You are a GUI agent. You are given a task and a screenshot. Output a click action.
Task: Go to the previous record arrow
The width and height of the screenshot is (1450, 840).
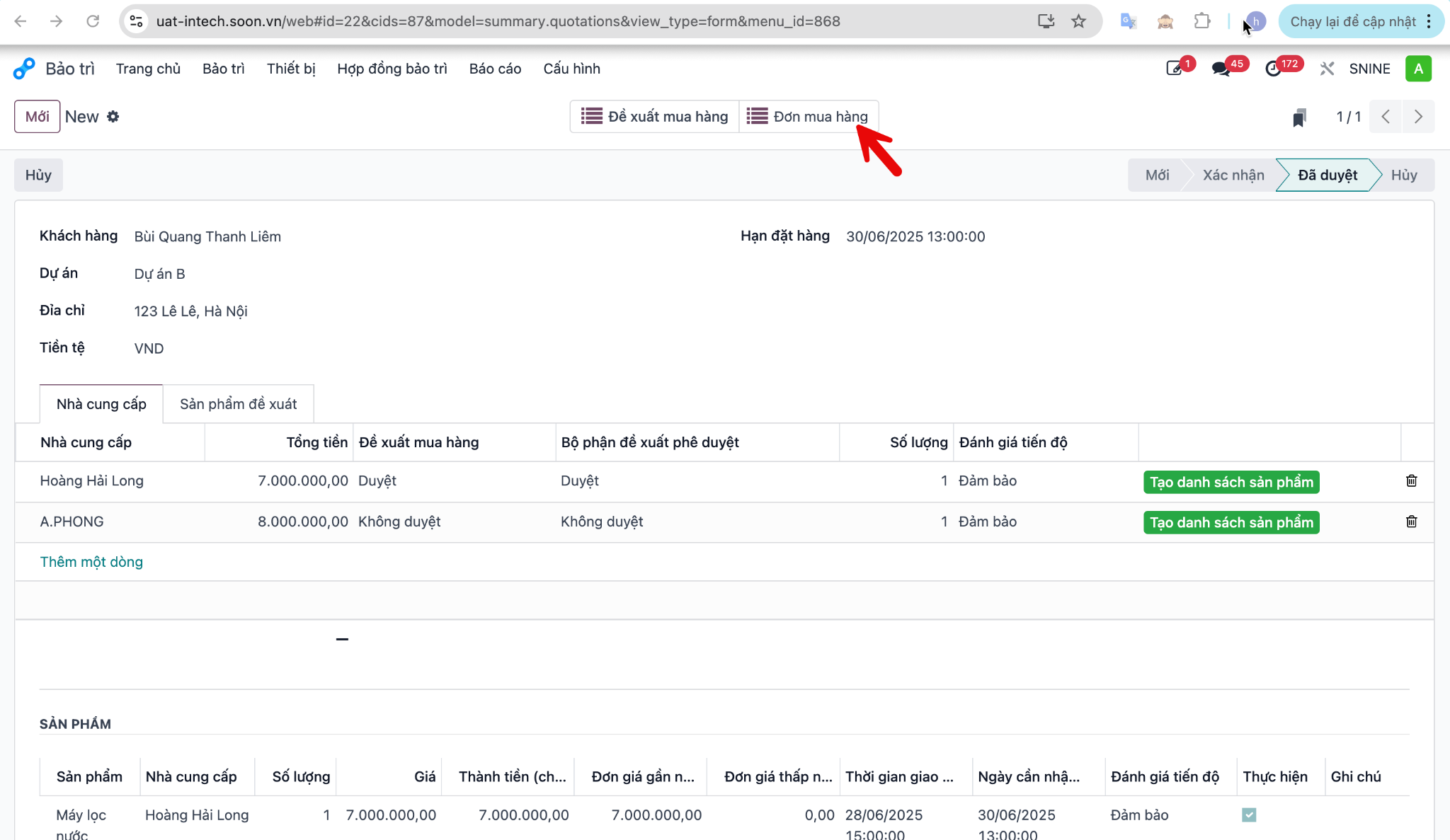click(x=1386, y=117)
